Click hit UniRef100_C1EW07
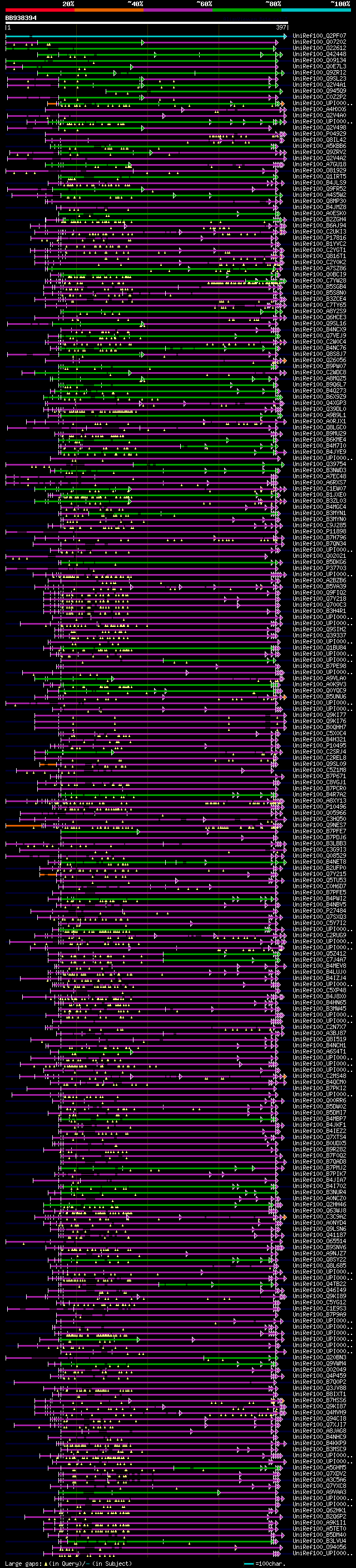This screenshot has width=356, height=1568. (x=319, y=489)
